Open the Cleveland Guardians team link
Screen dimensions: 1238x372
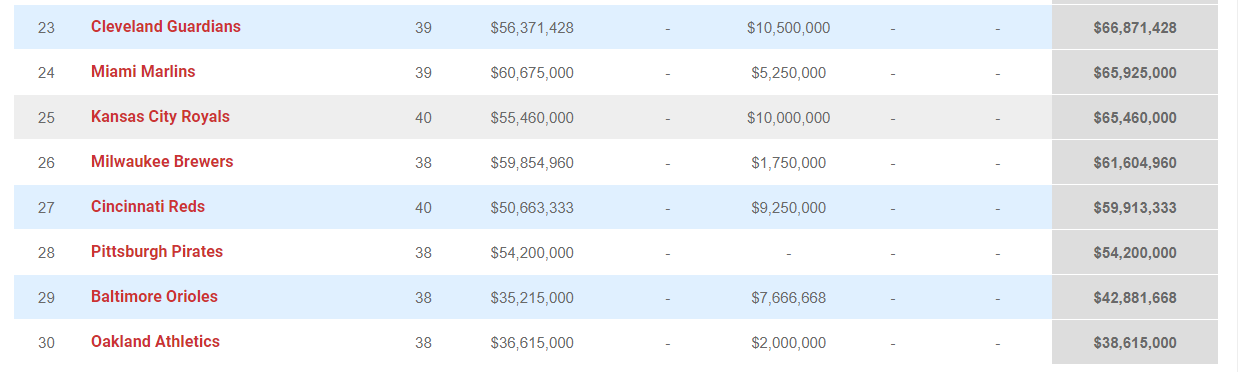(166, 27)
